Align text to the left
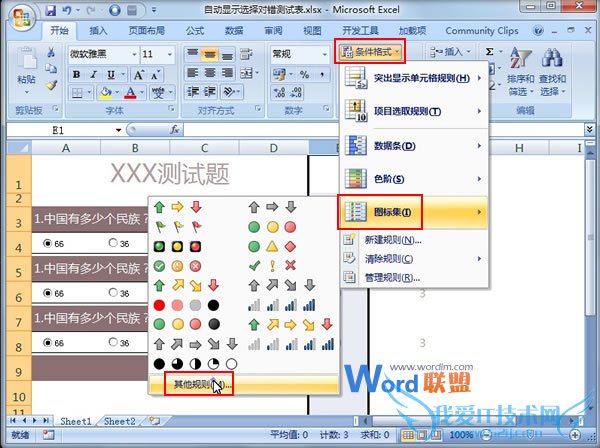The height and width of the screenshot is (448, 600). [192, 73]
